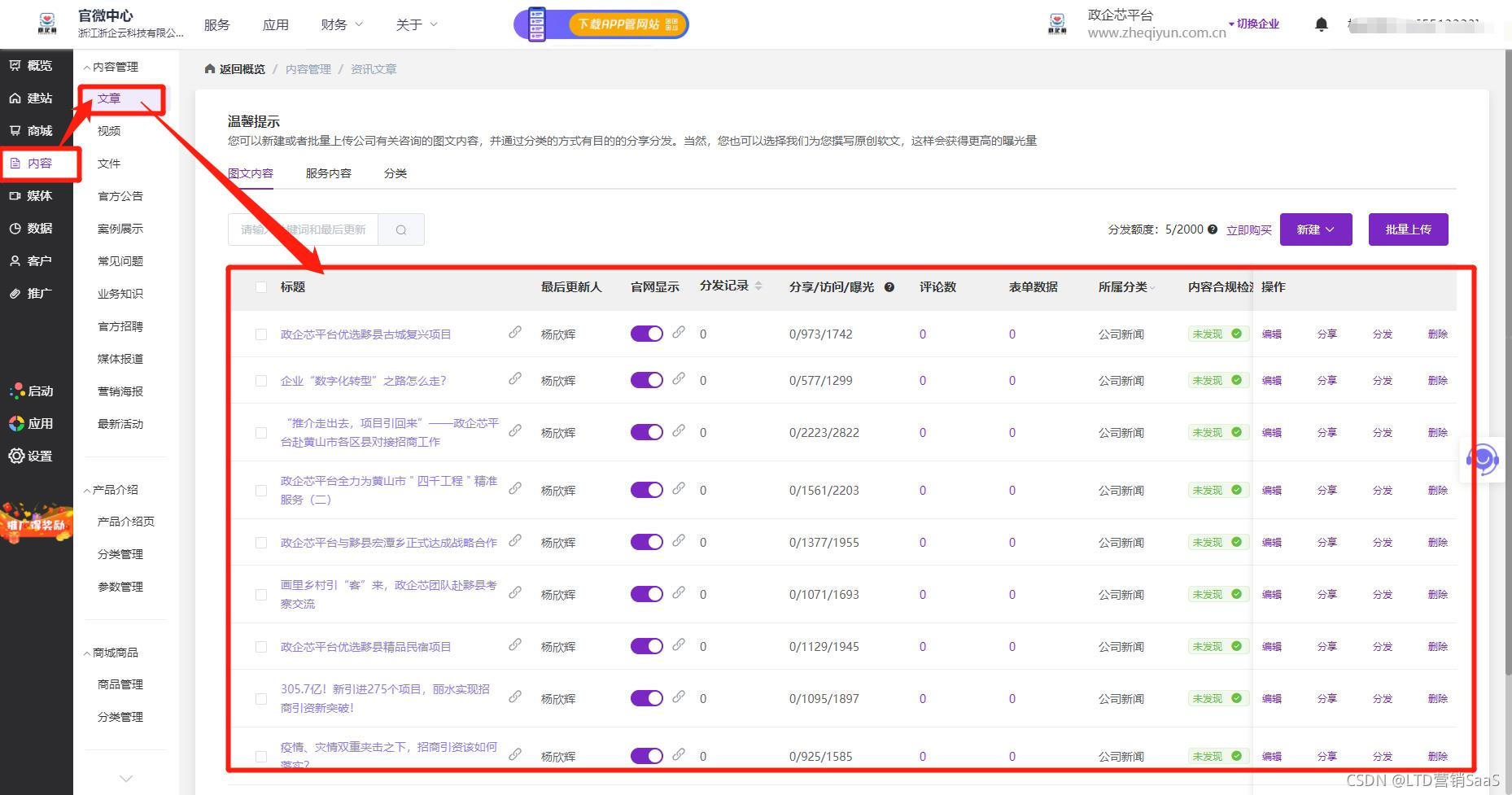1512x795 pixels.
Task: Toggle 官网显示 switch for 0/1129/1945 row
Action: click(x=647, y=646)
